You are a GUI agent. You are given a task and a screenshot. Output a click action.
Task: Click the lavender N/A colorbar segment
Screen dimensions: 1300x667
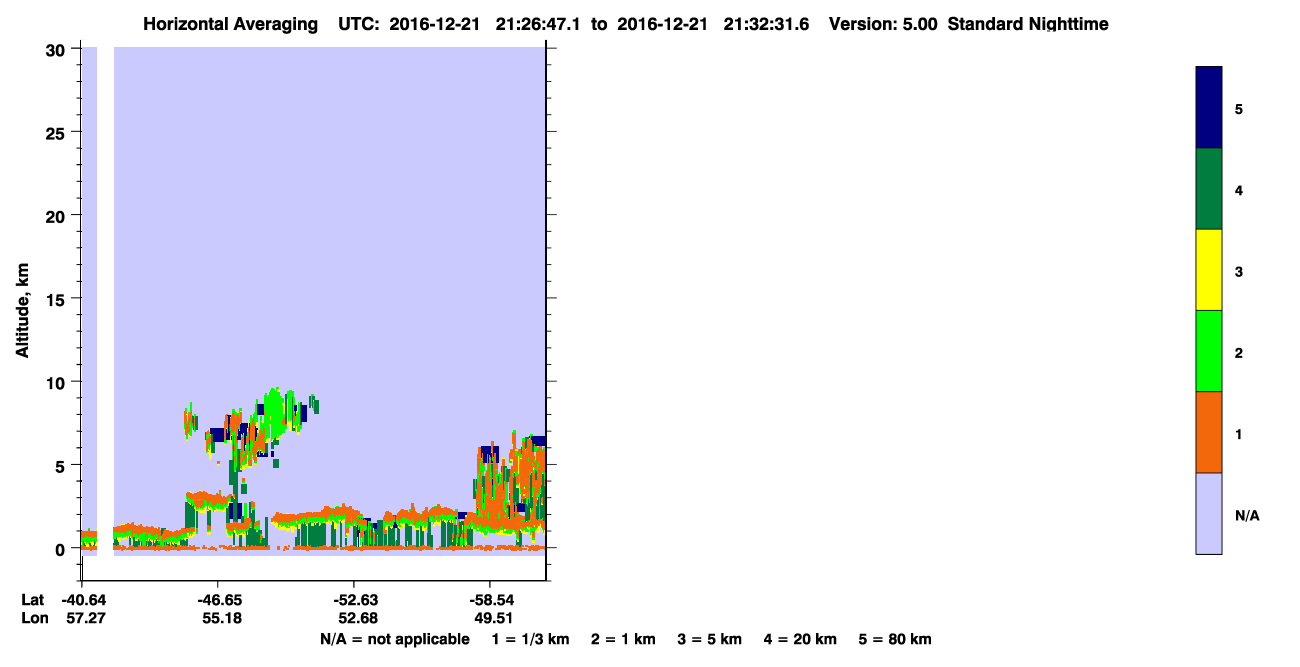click(1209, 513)
